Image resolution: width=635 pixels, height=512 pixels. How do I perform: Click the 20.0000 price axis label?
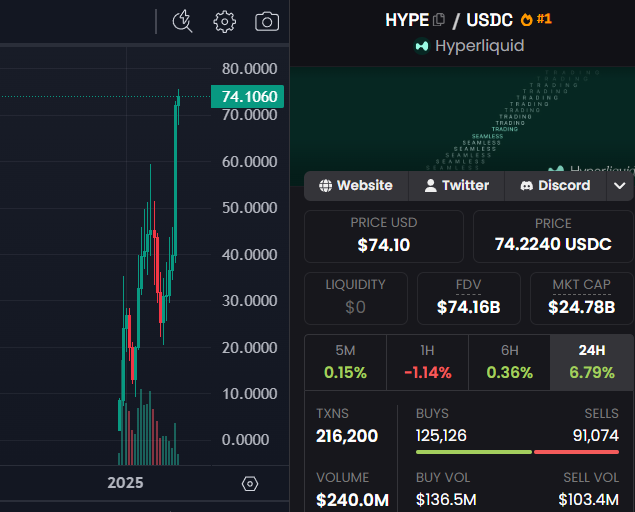coord(249,348)
